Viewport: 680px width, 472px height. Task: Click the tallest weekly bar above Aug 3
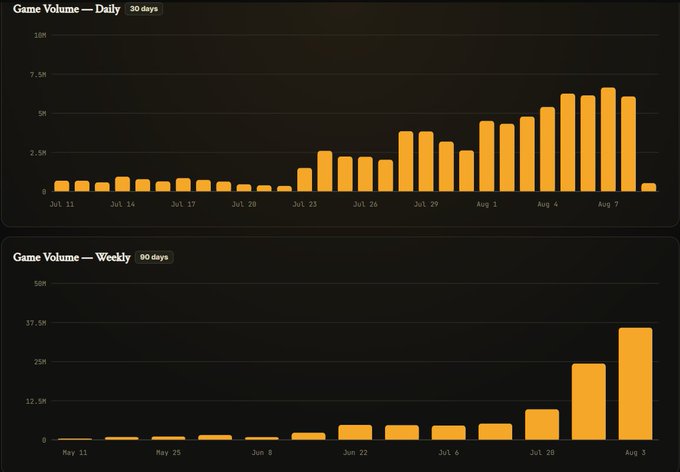(635, 384)
